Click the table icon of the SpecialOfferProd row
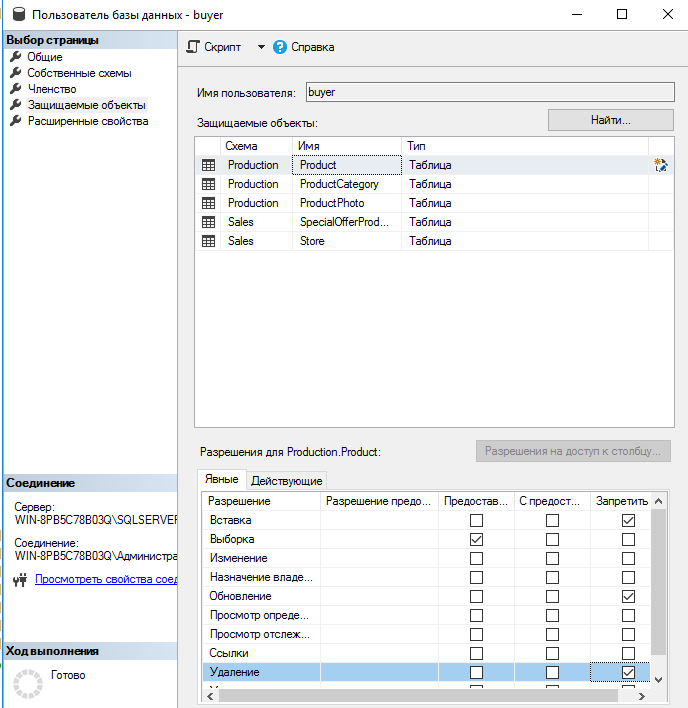 [x=208, y=222]
